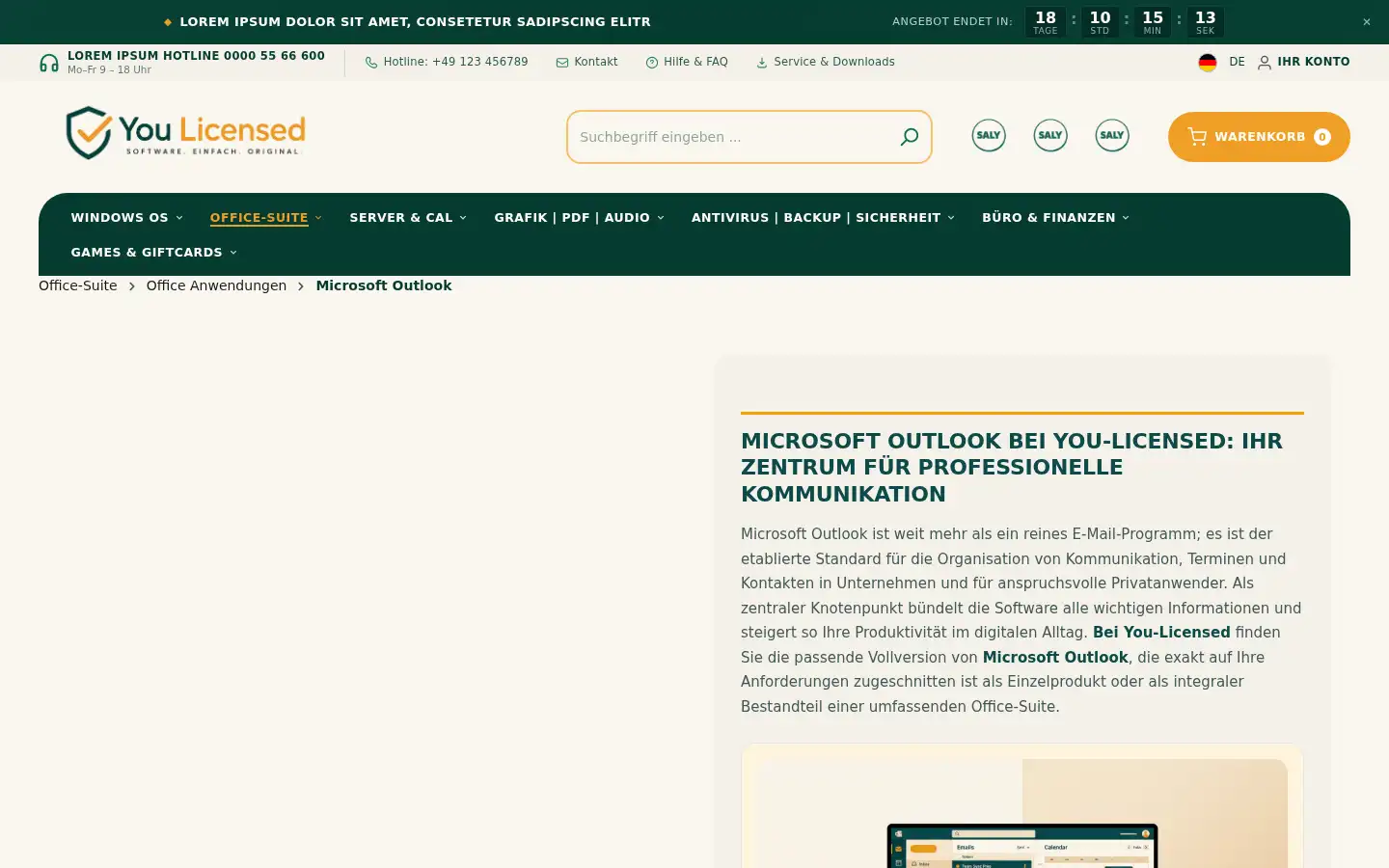Click the cart item count badge
Viewport: 1389px width, 868px height.
[1322, 137]
